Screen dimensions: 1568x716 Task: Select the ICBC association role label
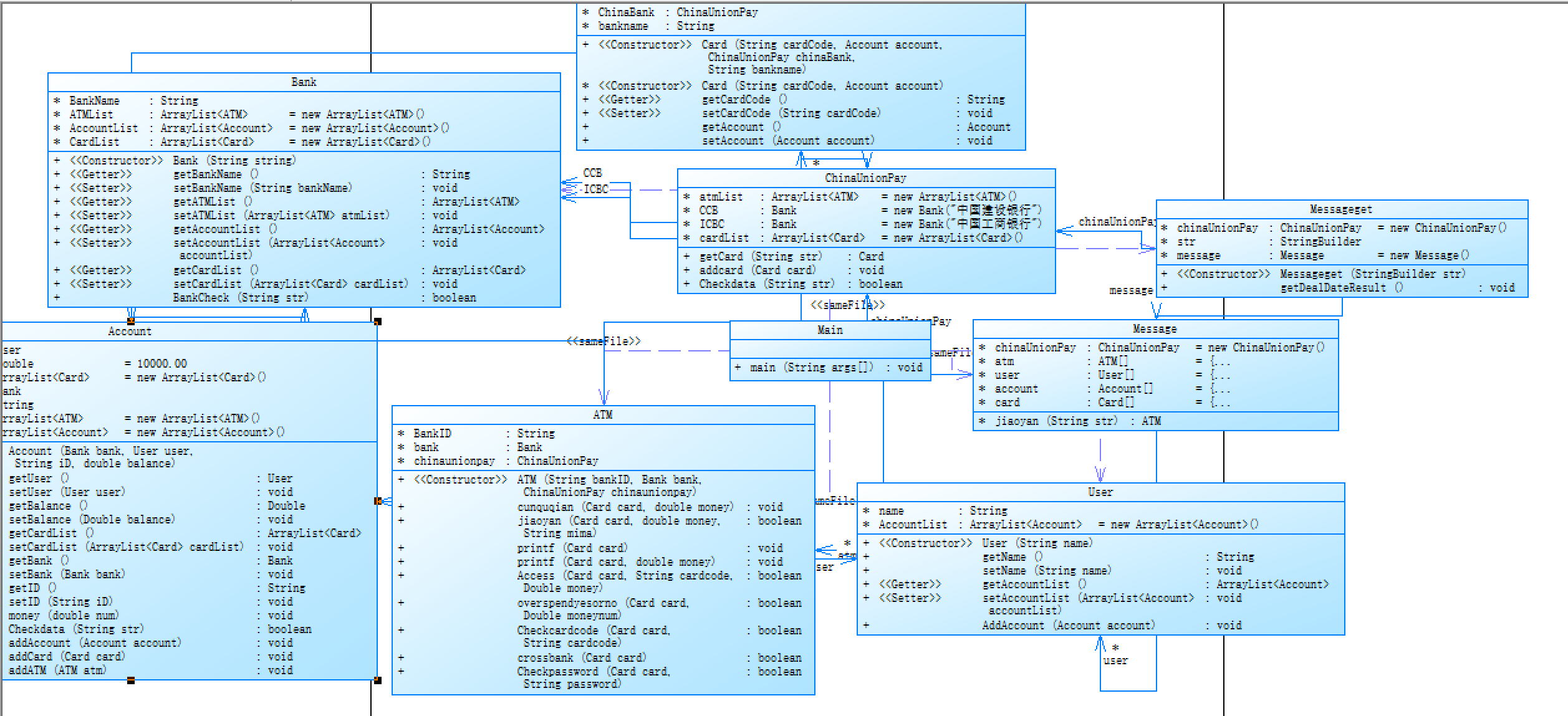pos(595,189)
